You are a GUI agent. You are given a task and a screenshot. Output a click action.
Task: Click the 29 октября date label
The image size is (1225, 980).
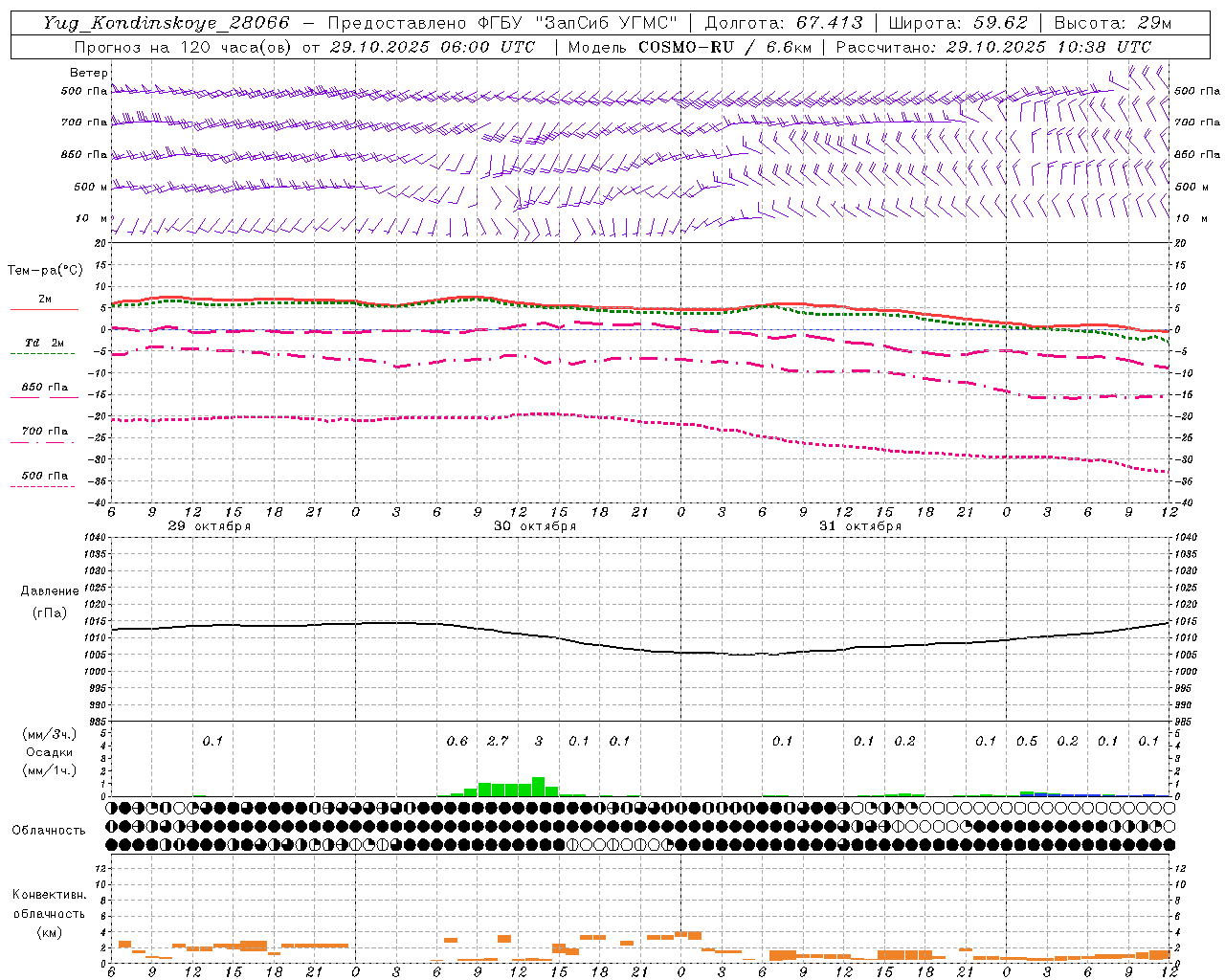click(210, 526)
